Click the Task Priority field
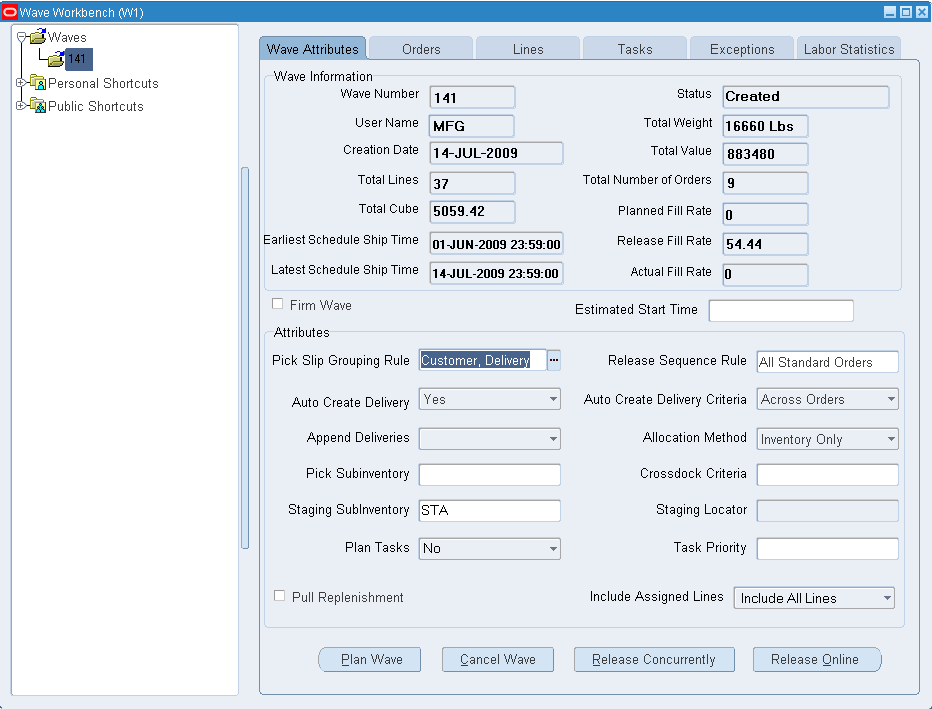This screenshot has width=932, height=709. pos(827,549)
